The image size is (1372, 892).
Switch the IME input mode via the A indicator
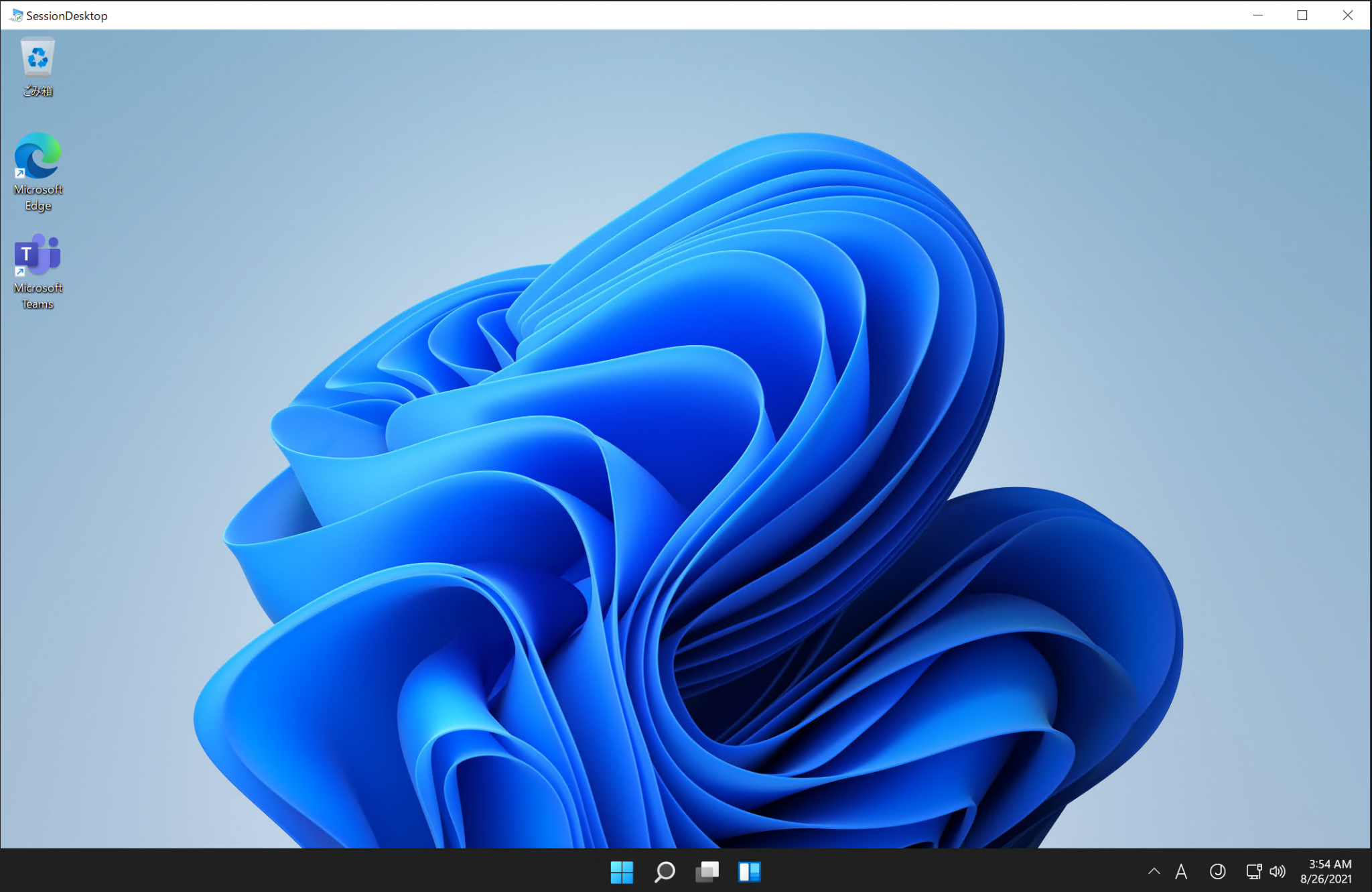point(1182,871)
